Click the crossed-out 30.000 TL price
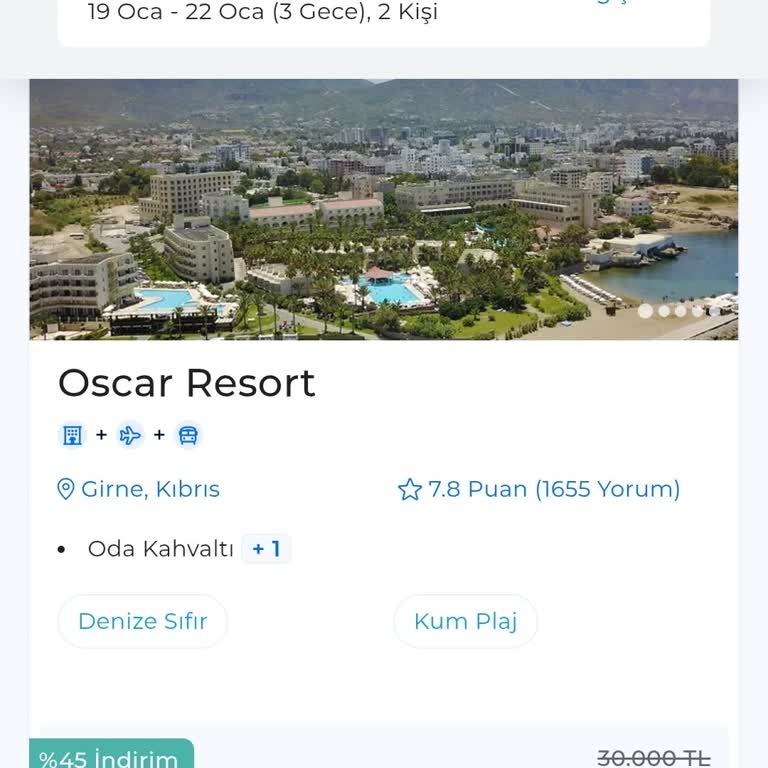The height and width of the screenshot is (768, 768). 654,758
